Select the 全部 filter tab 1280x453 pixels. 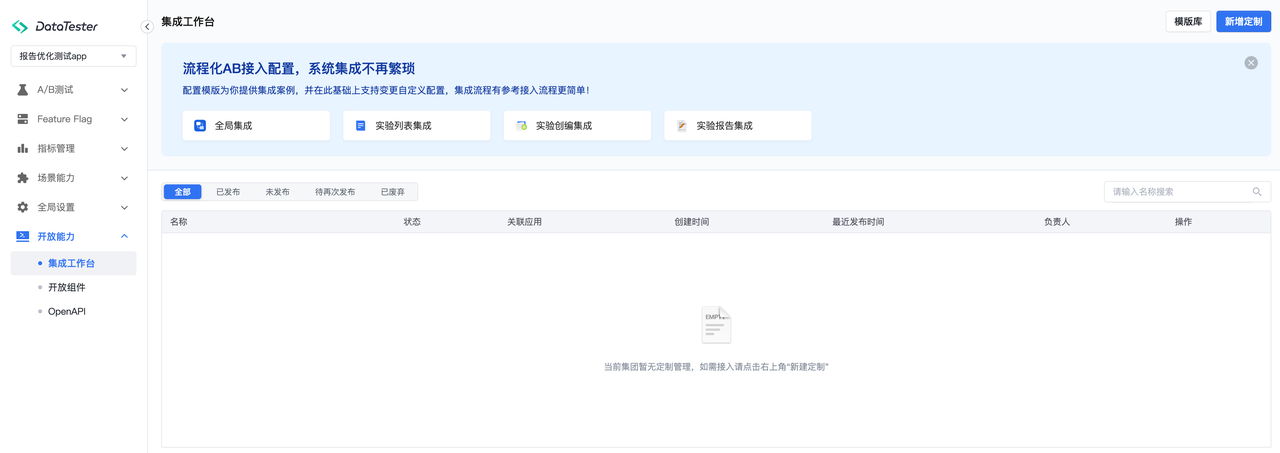click(x=182, y=192)
